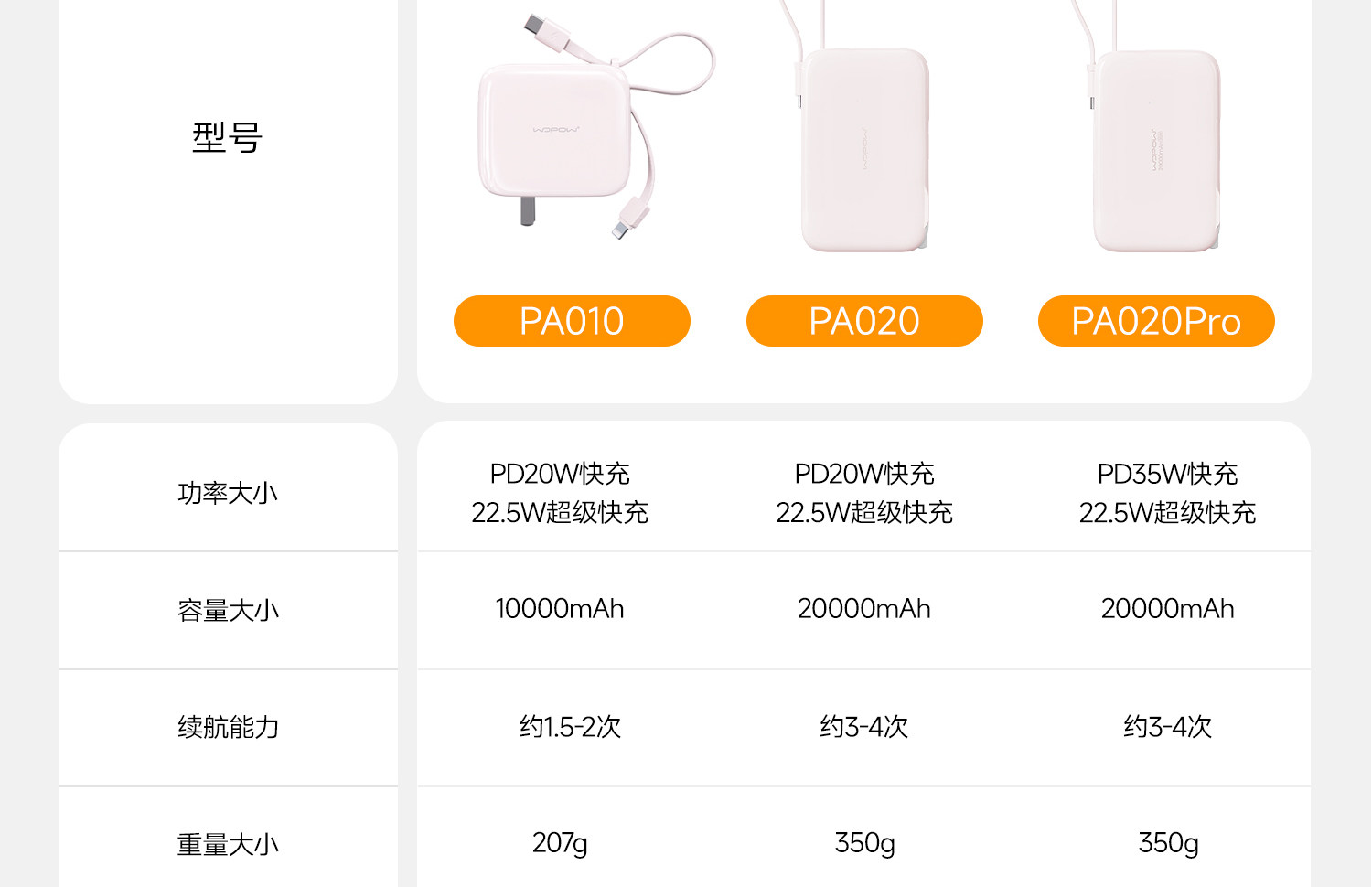Click PA020's 20000mAh capacity value
The width and height of the screenshot is (1372, 887).
864,609
